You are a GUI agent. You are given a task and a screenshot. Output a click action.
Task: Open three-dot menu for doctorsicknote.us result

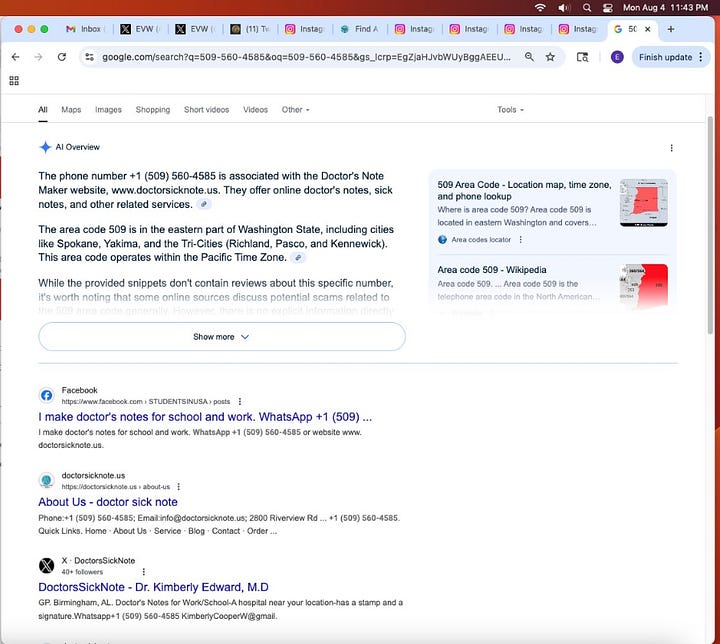(x=179, y=486)
